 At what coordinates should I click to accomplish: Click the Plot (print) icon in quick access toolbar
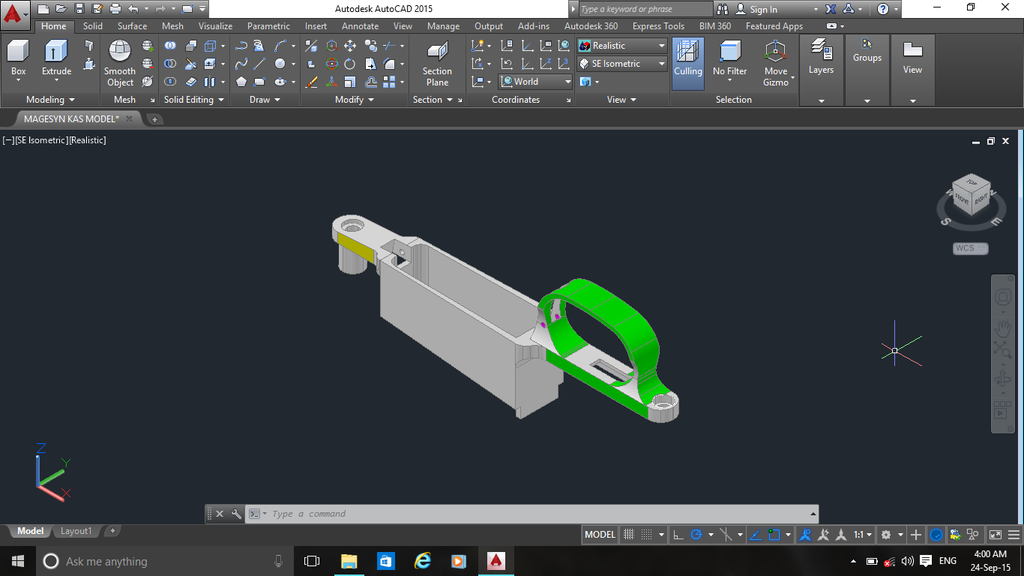point(115,8)
